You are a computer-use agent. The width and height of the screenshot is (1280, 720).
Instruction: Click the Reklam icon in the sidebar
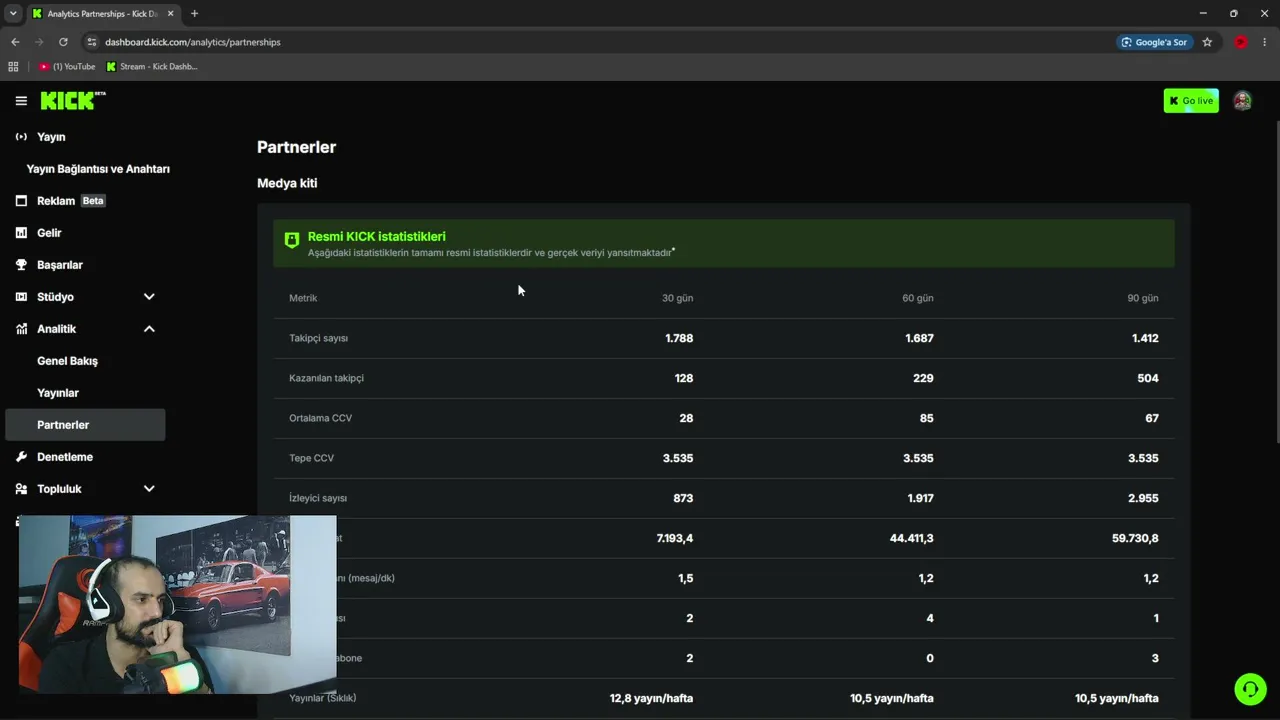[x=21, y=201]
